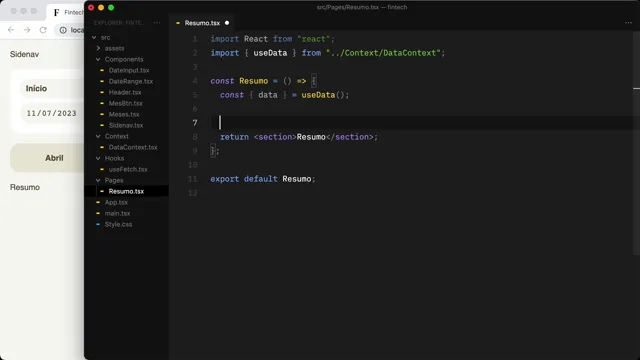Click the editor vertical scrollbar
This screenshot has width=640, height=360.
(x=636, y=143)
